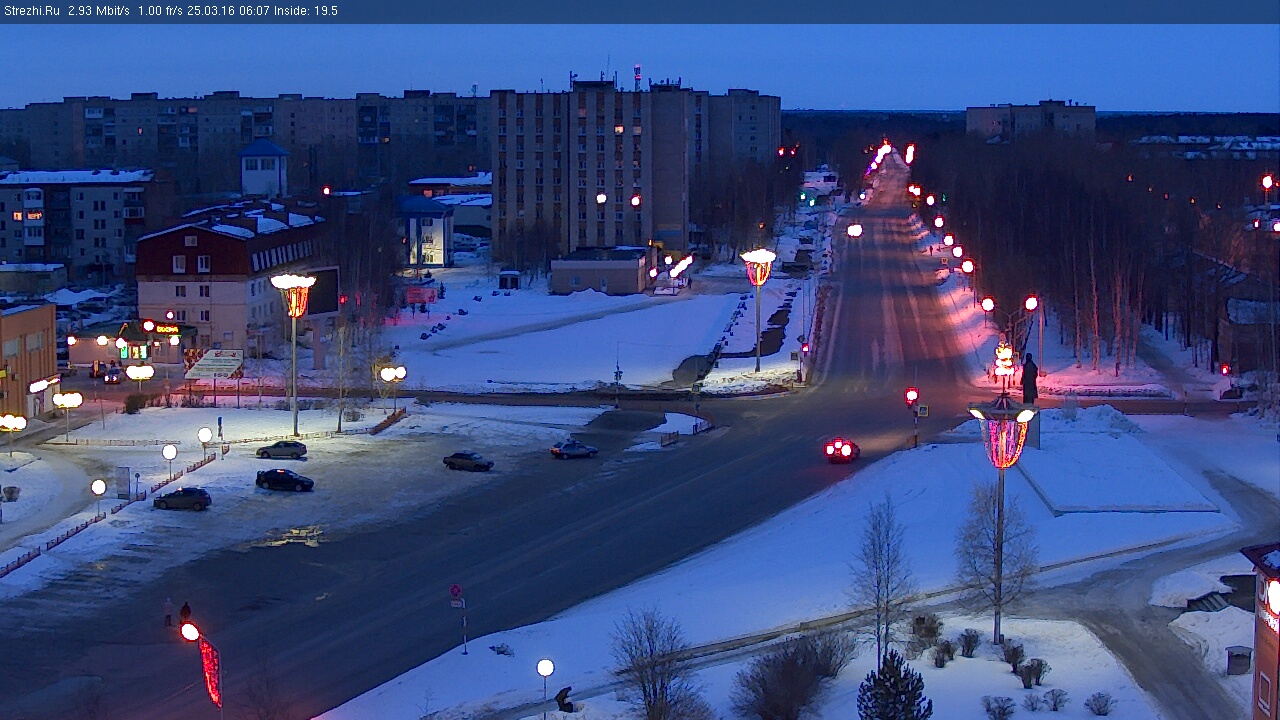Select the Inside: 19.5 temperature reading
Screen dimensions: 1280x720
(x=306, y=11)
